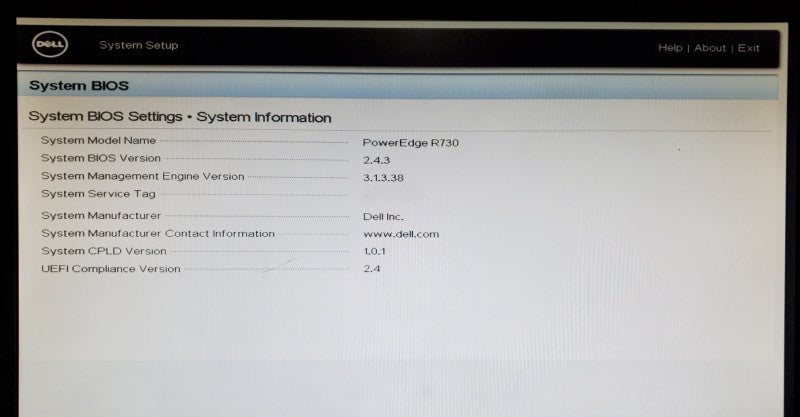Select the System CPLD Version label
Image resolution: width=800 pixels, height=417 pixels.
104,251
